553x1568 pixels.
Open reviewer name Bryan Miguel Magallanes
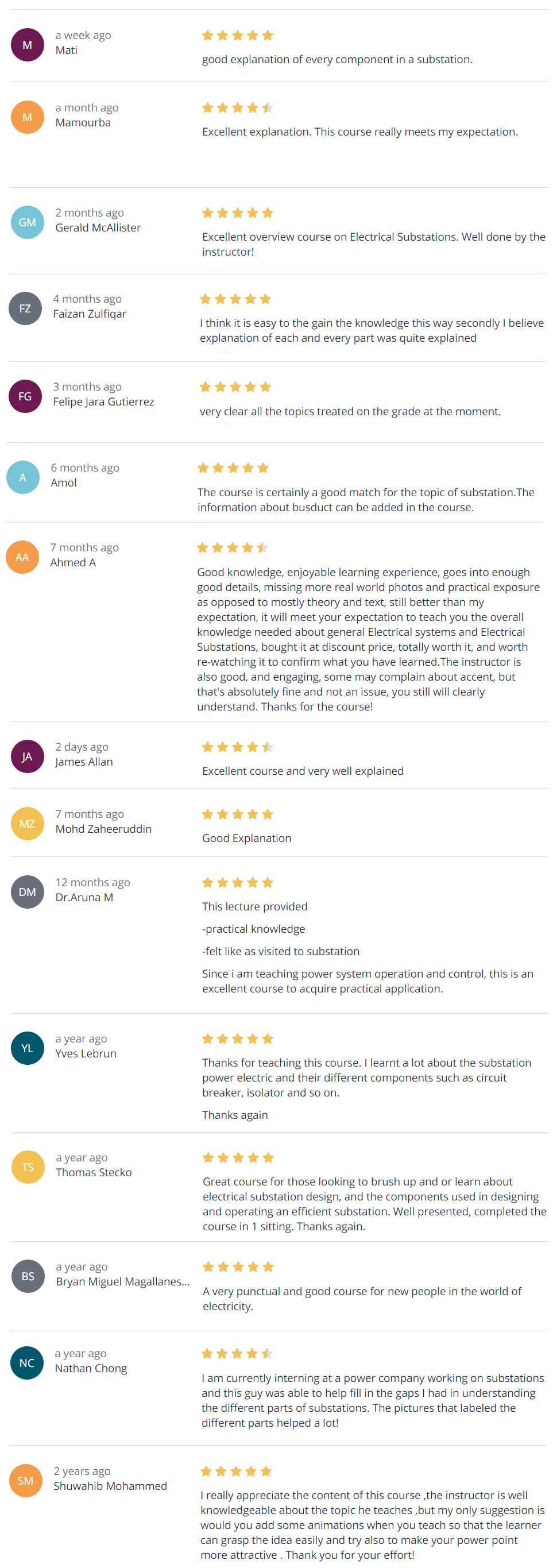point(123,1281)
